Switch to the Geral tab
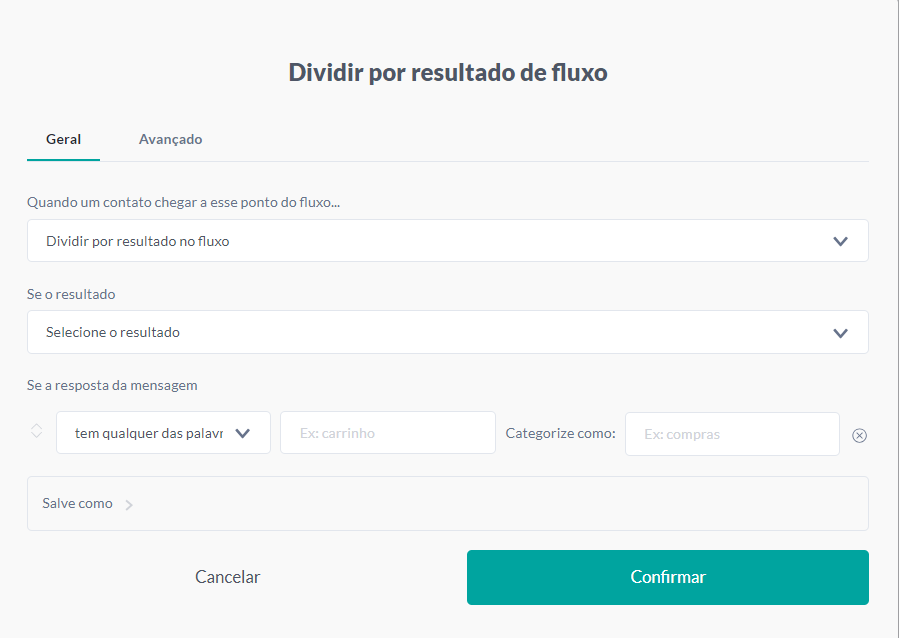The width and height of the screenshot is (899, 638). tap(63, 139)
